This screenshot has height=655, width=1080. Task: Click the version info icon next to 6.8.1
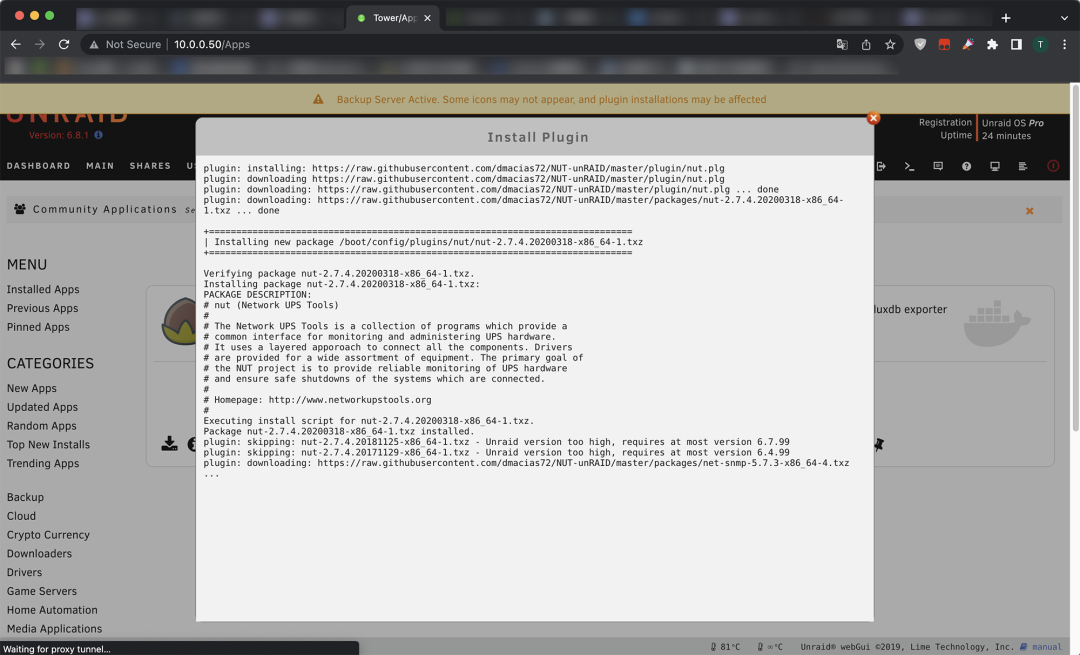98,135
